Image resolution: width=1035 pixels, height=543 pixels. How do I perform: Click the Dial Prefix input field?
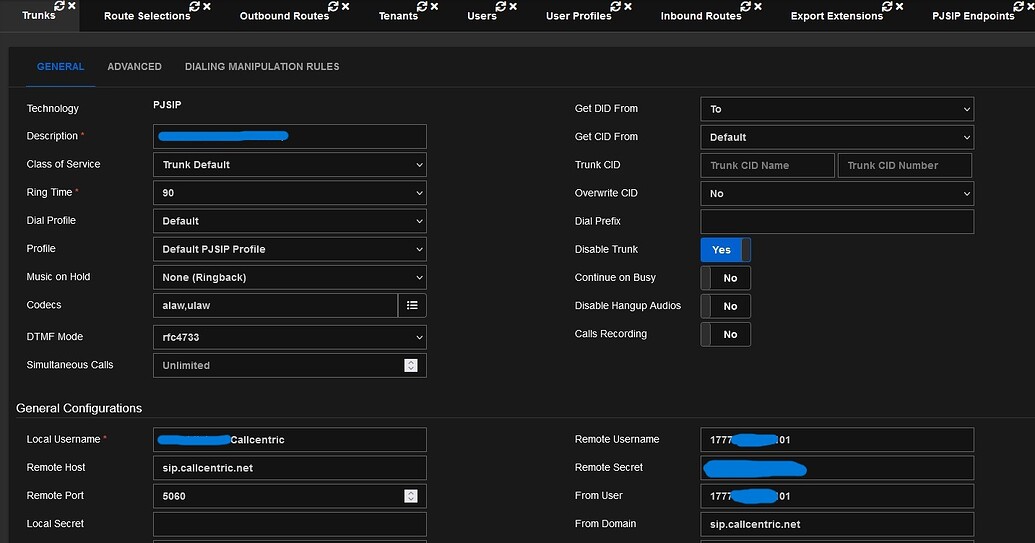point(837,222)
